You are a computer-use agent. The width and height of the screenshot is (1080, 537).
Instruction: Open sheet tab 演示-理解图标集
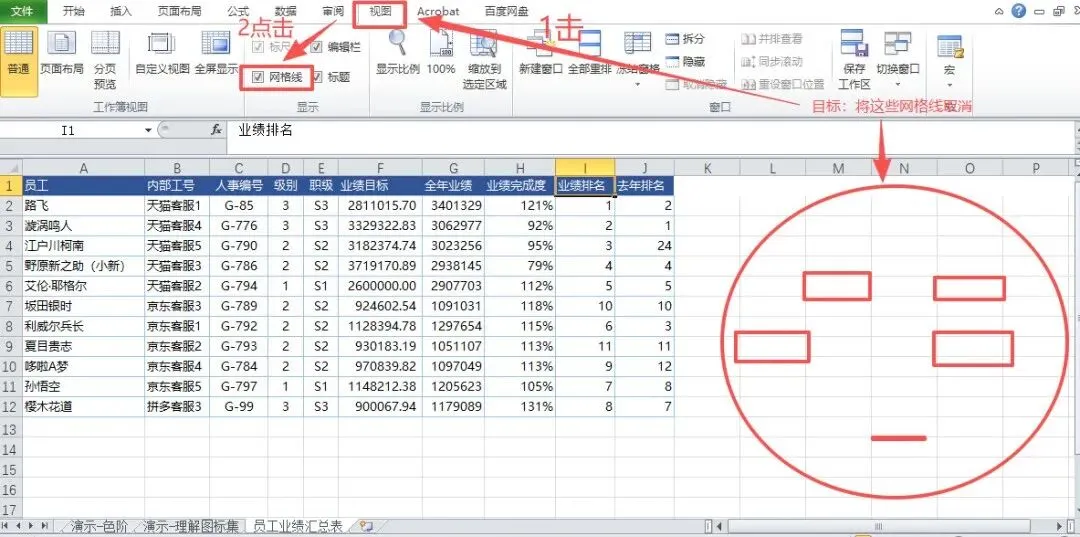point(191,526)
